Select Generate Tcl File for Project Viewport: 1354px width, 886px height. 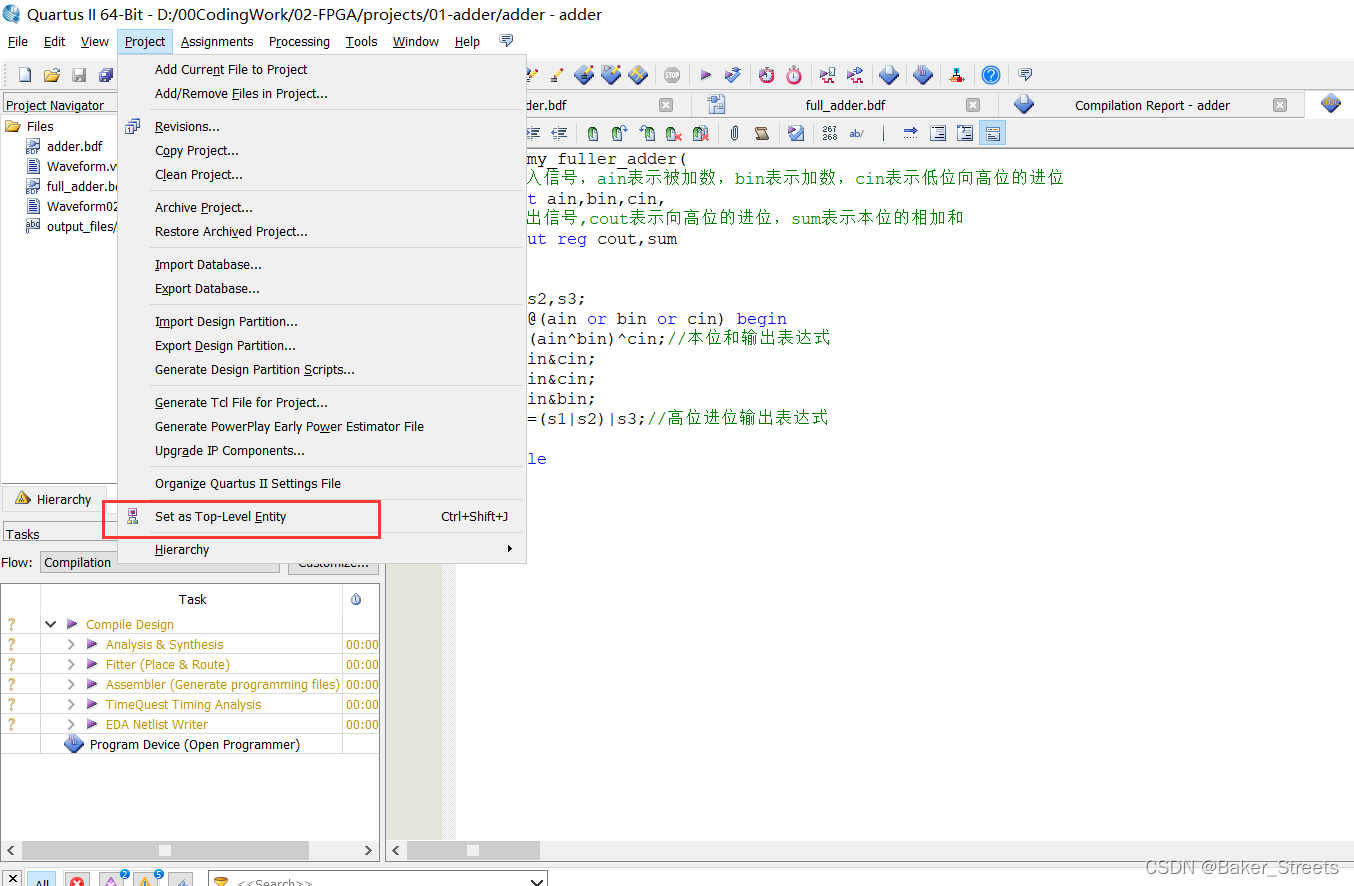[322, 402]
